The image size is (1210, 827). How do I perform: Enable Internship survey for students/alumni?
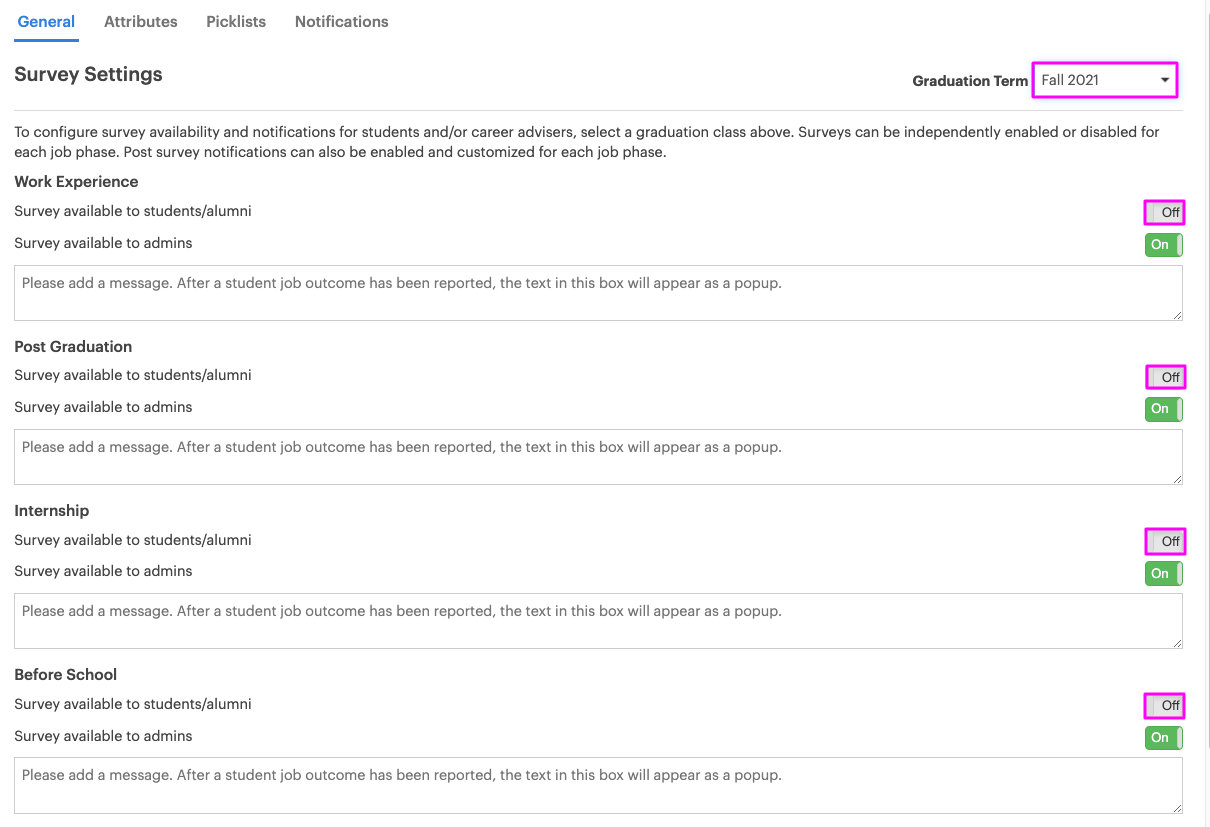click(x=1164, y=541)
